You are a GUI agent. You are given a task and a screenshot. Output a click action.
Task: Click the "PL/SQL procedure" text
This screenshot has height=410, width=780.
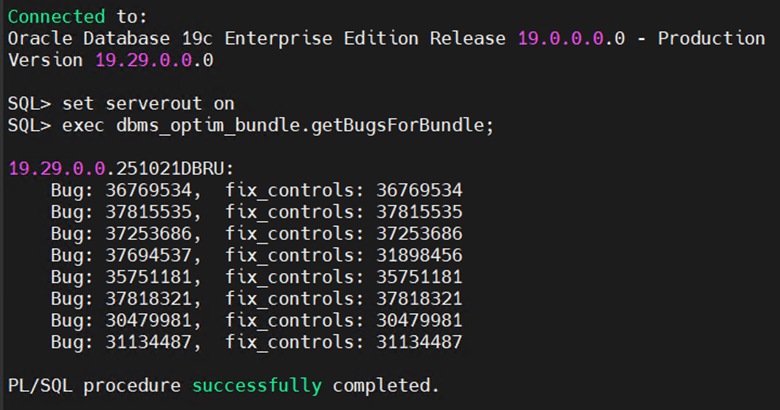click(x=94, y=385)
